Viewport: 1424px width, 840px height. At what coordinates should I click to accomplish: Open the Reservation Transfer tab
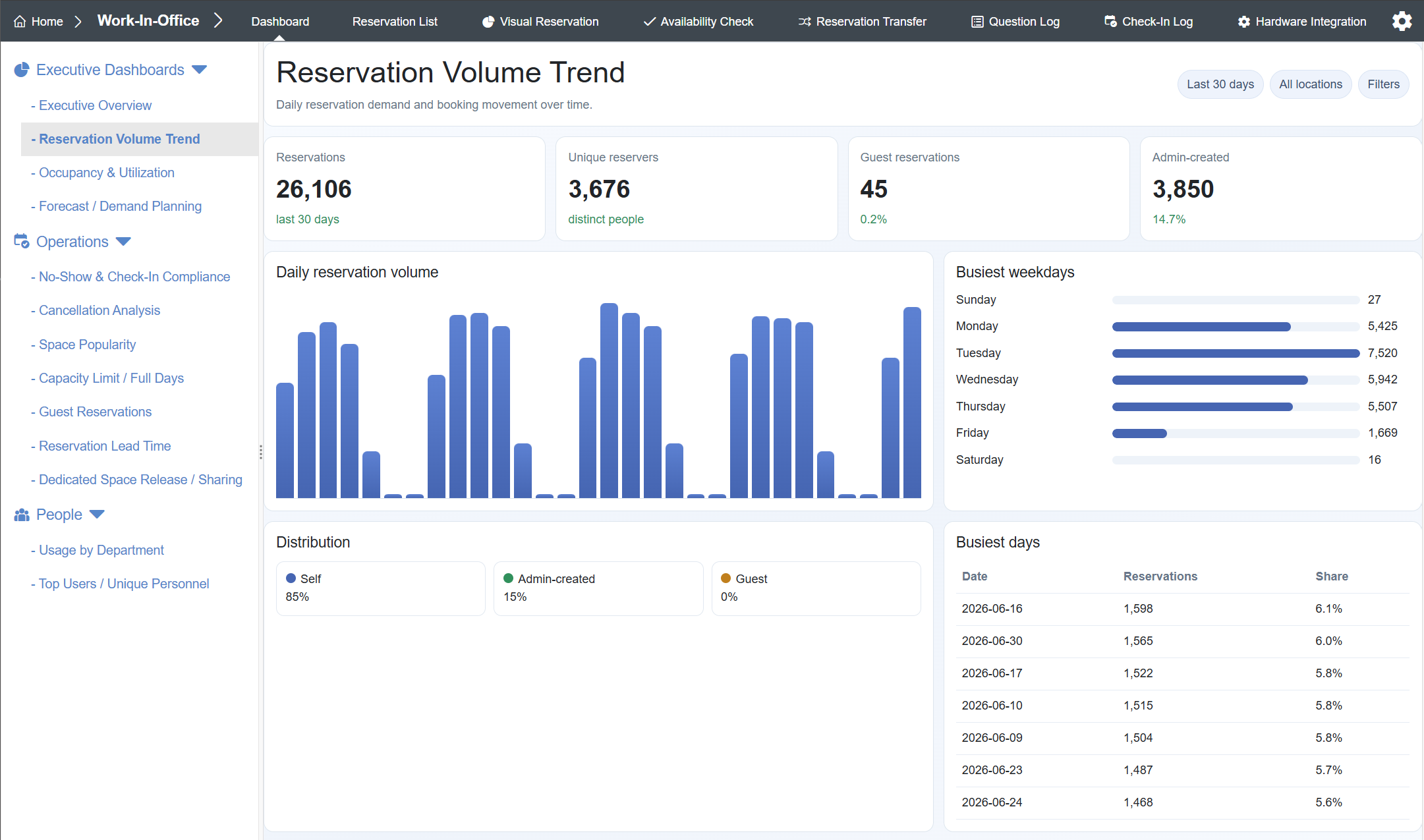(x=862, y=22)
